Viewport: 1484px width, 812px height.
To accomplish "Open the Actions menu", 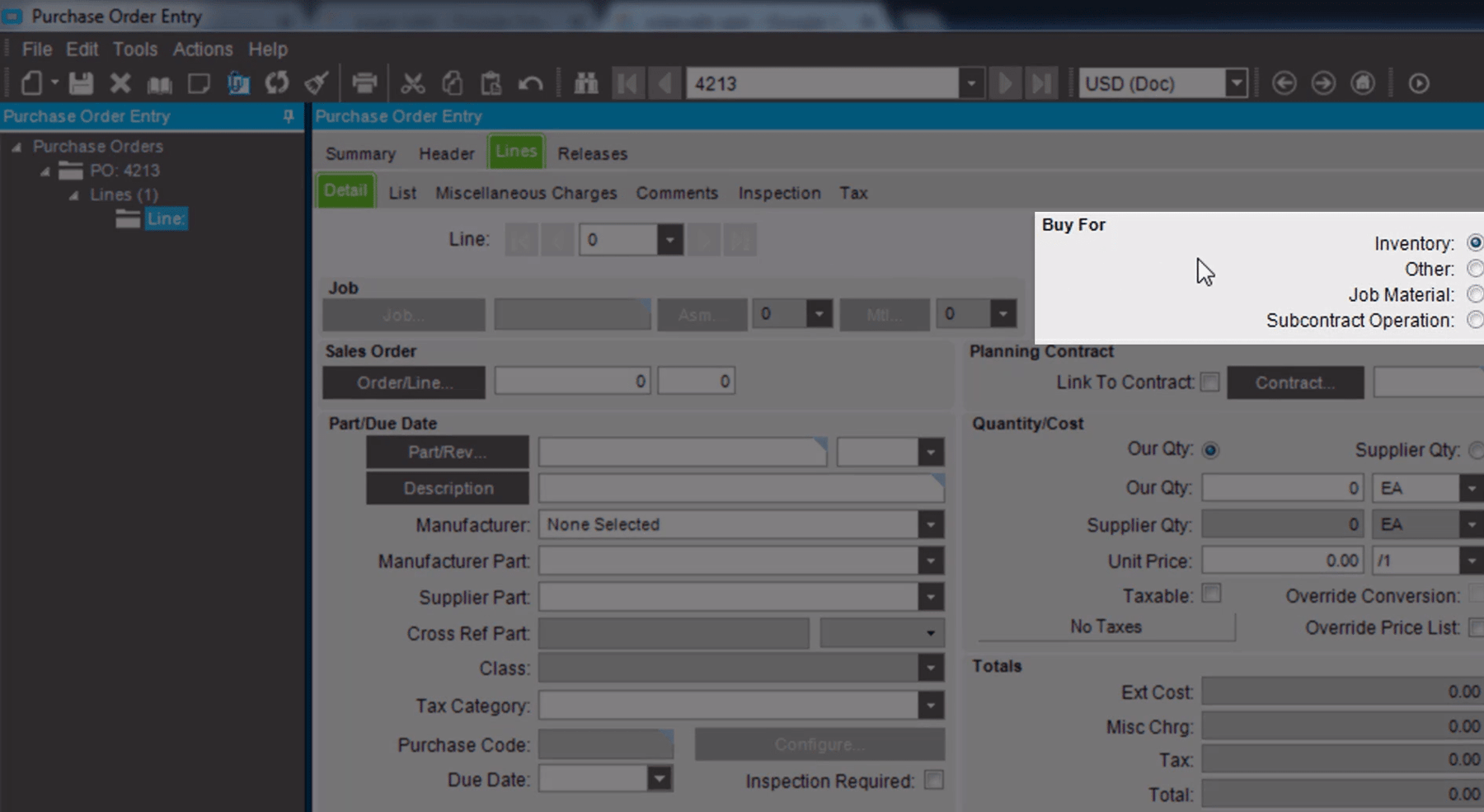I will [x=202, y=49].
